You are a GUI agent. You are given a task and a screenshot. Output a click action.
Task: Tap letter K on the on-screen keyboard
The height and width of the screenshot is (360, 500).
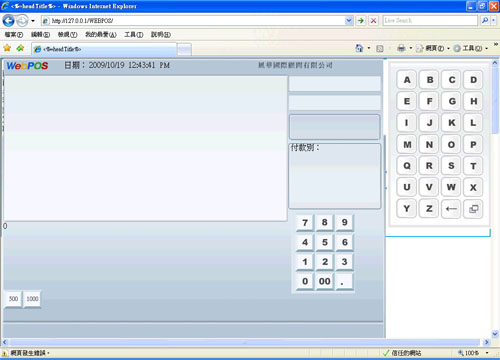[451, 123]
